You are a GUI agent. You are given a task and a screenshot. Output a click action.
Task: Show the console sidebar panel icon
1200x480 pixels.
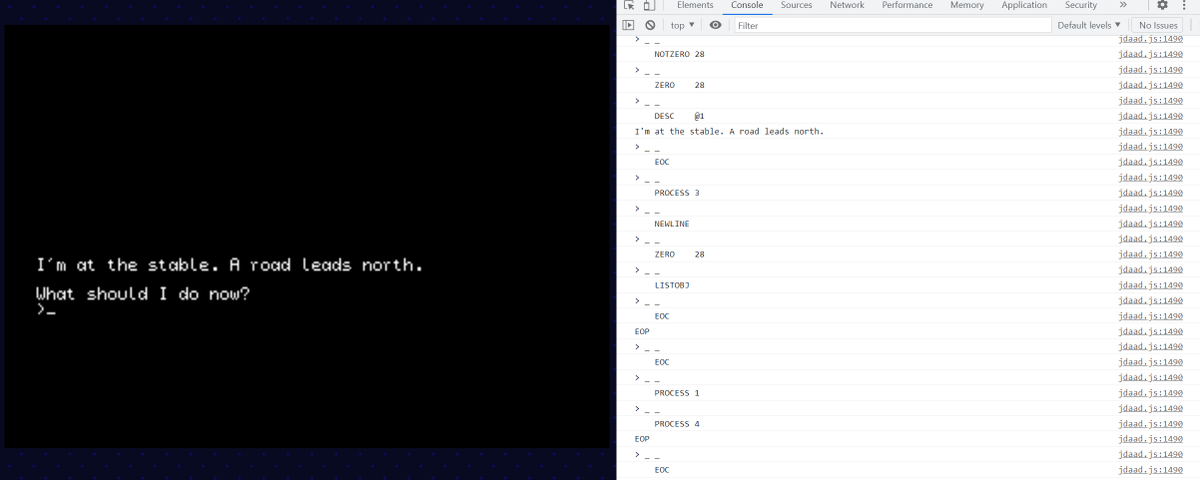point(628,25)
